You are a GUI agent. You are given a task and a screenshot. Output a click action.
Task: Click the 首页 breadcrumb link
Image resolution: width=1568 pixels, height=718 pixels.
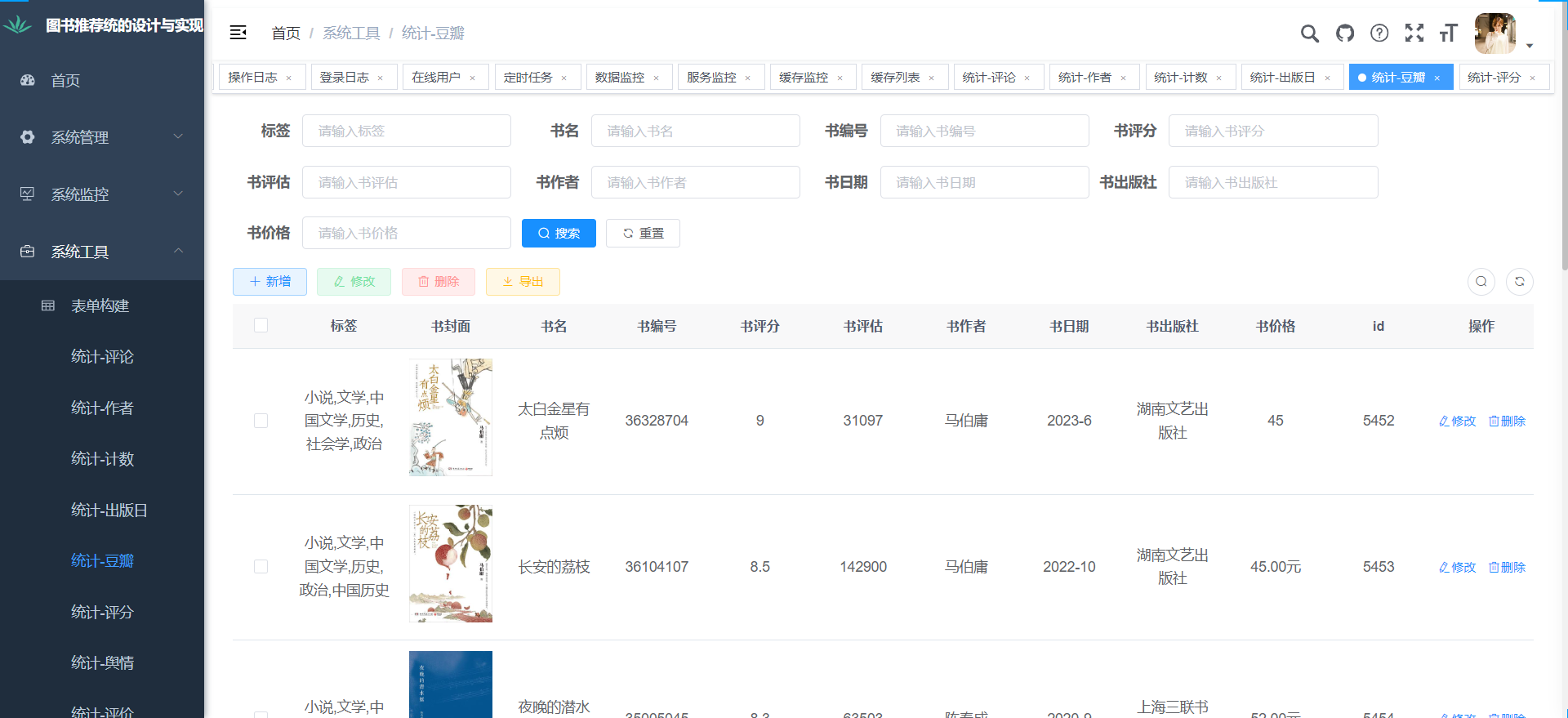coord(286,33)
